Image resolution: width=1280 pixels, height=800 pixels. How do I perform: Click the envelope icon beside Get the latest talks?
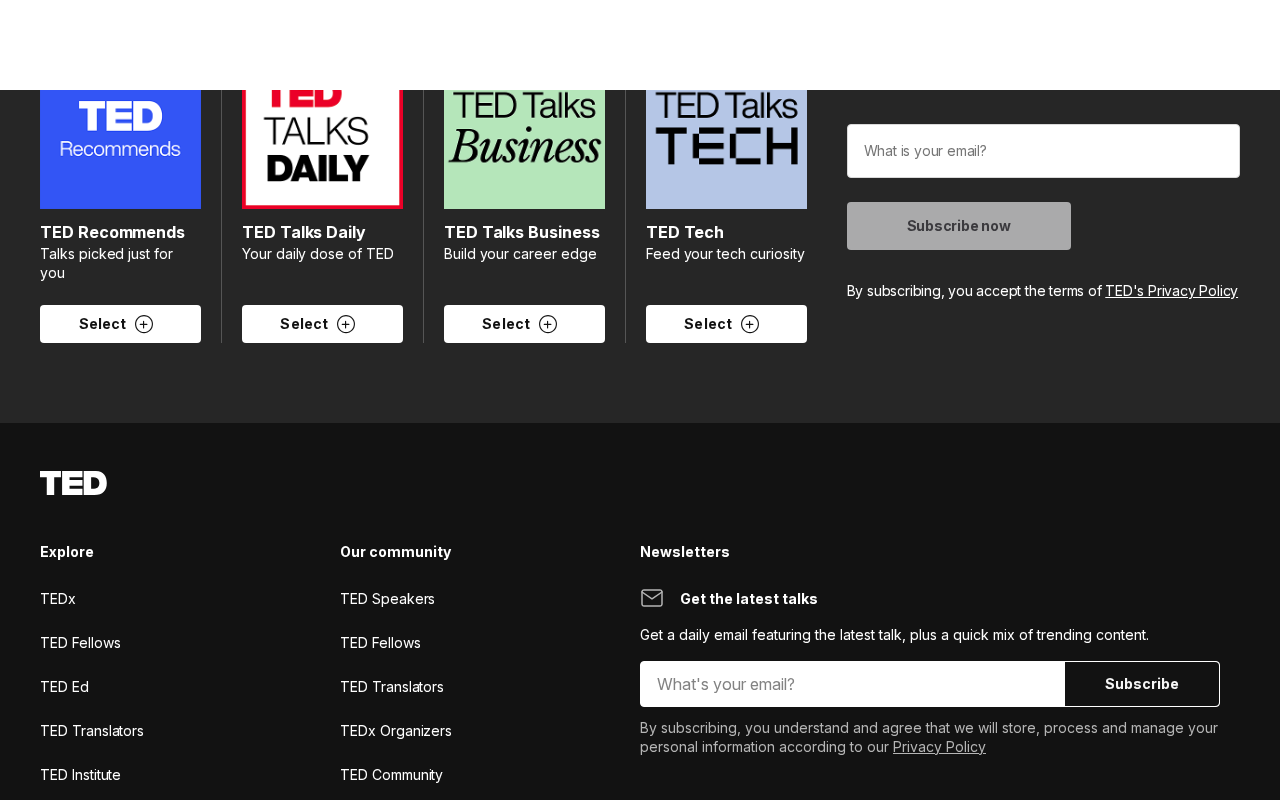pos(652,598)
